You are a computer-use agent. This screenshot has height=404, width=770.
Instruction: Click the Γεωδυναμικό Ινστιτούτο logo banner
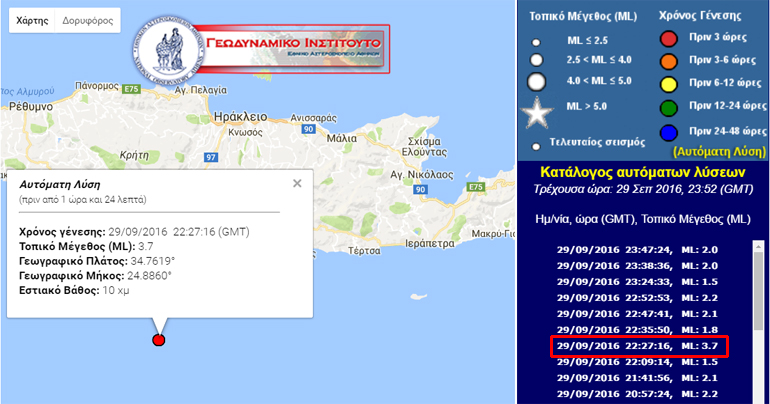(292, 49)
